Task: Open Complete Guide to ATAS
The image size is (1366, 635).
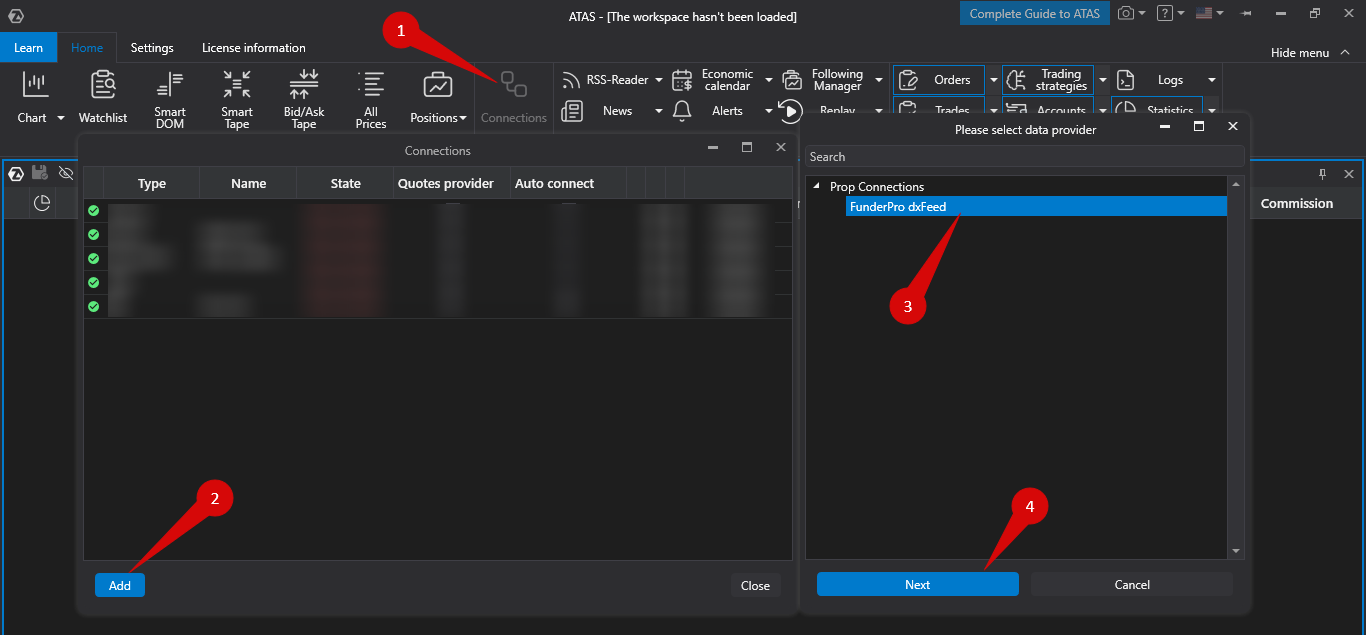Action: click(x=1035, y=14)
